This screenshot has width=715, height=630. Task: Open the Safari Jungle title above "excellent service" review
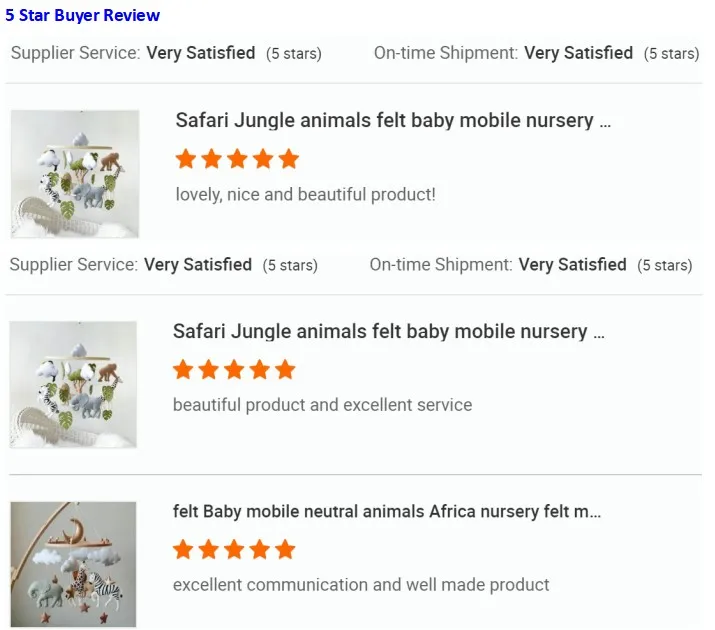coord(388,332)
